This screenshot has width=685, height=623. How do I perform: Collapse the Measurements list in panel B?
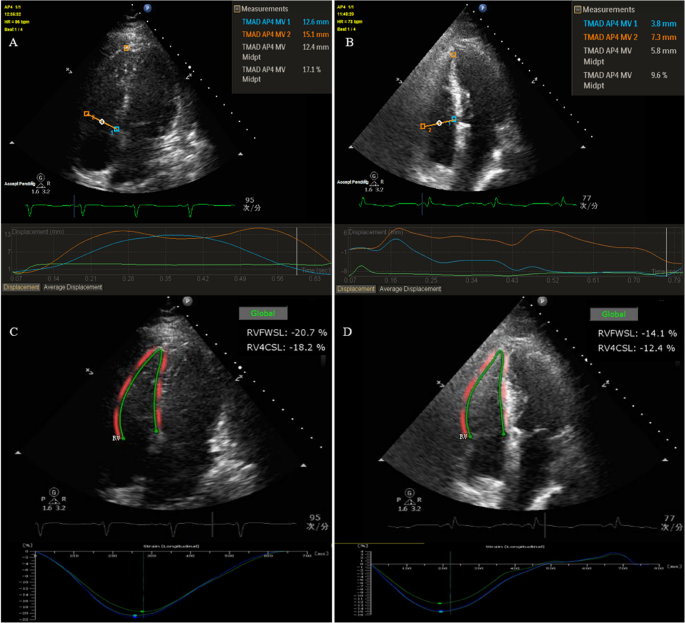point(578,10)
